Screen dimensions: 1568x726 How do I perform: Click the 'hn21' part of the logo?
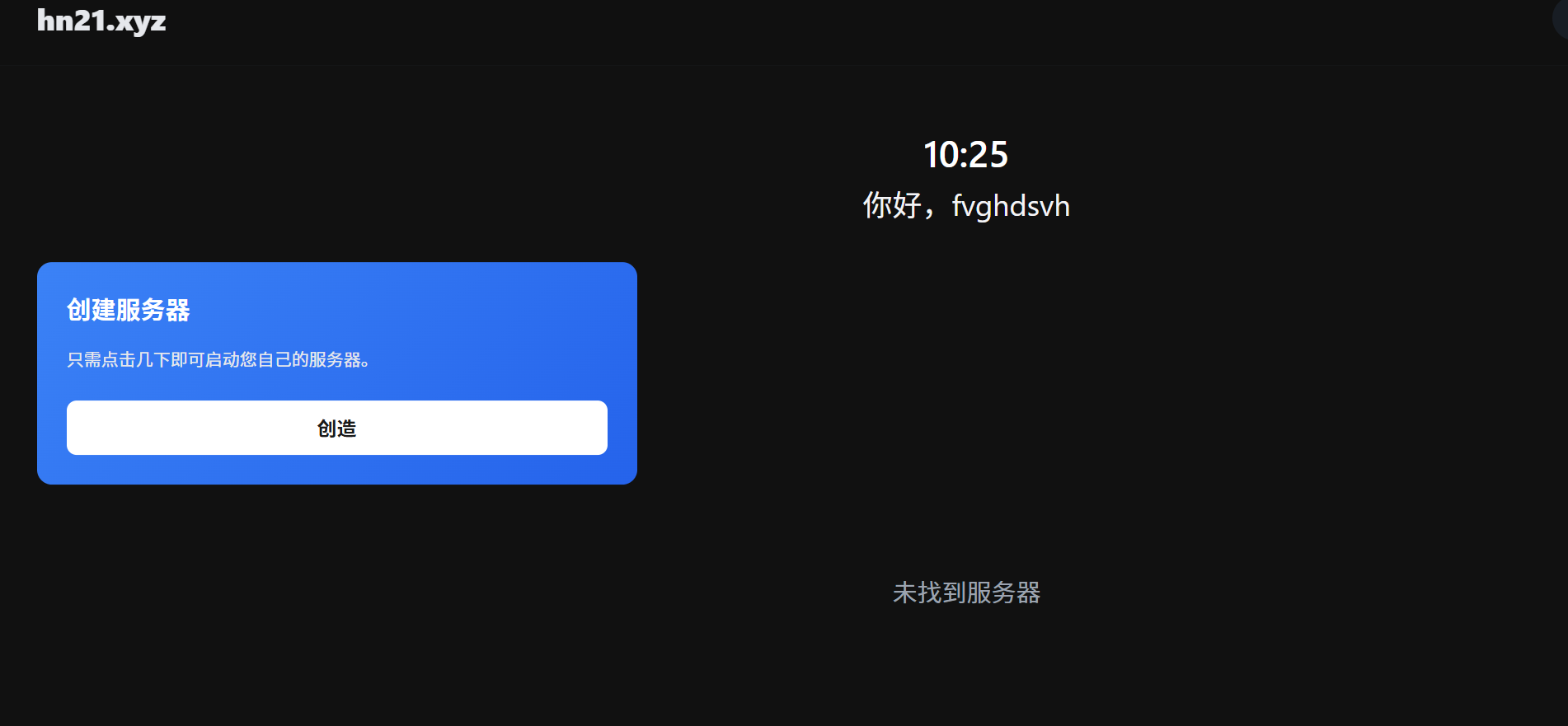71,20
